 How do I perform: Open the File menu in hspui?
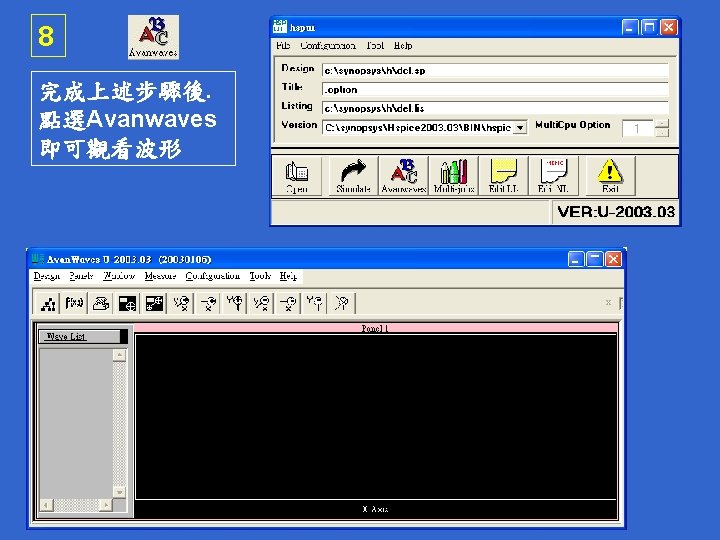click(283, 45)
